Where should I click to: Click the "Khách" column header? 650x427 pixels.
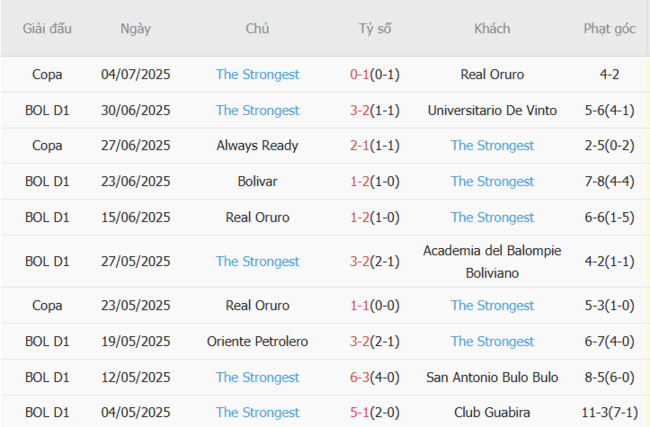[492, 29]
